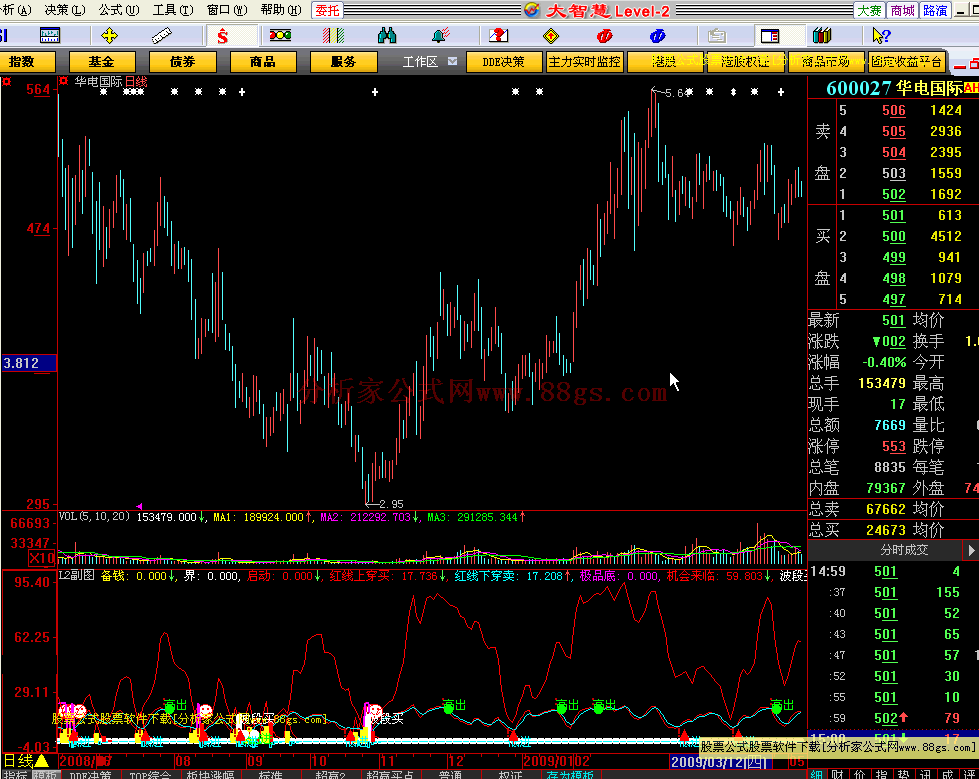Click the VOL(5,10,20) indicator label
979x779 pixels.
[94, 517]
